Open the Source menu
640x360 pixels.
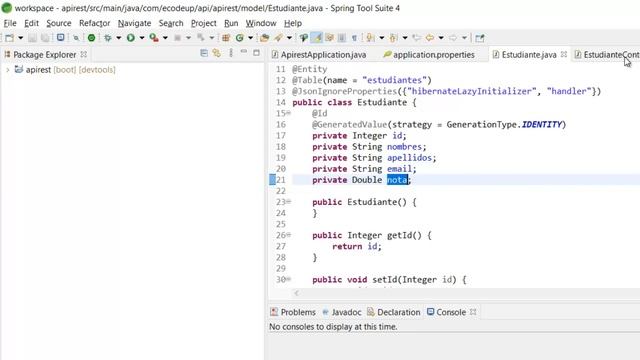pos(59,23)
